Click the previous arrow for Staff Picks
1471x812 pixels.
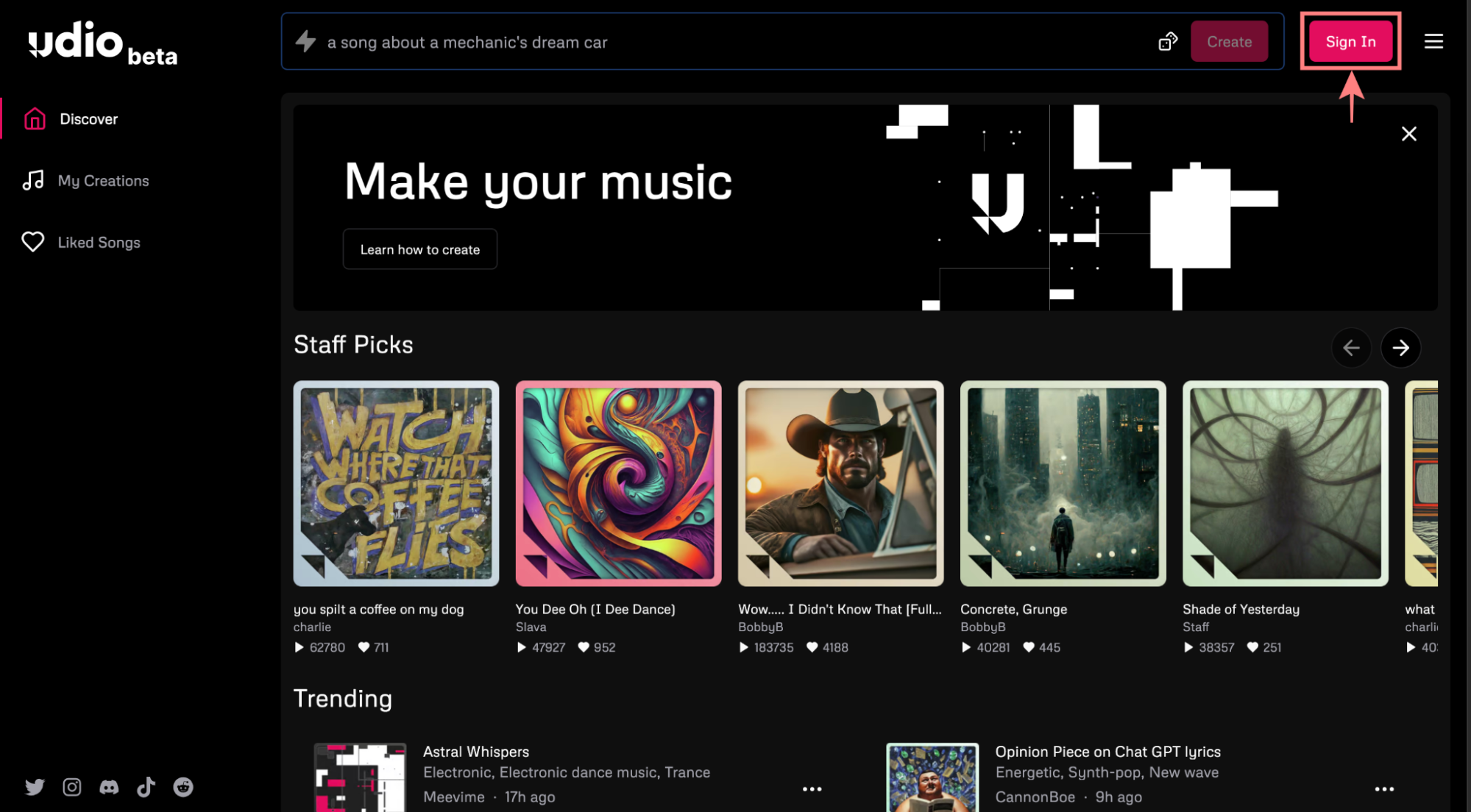point(1352,347)
